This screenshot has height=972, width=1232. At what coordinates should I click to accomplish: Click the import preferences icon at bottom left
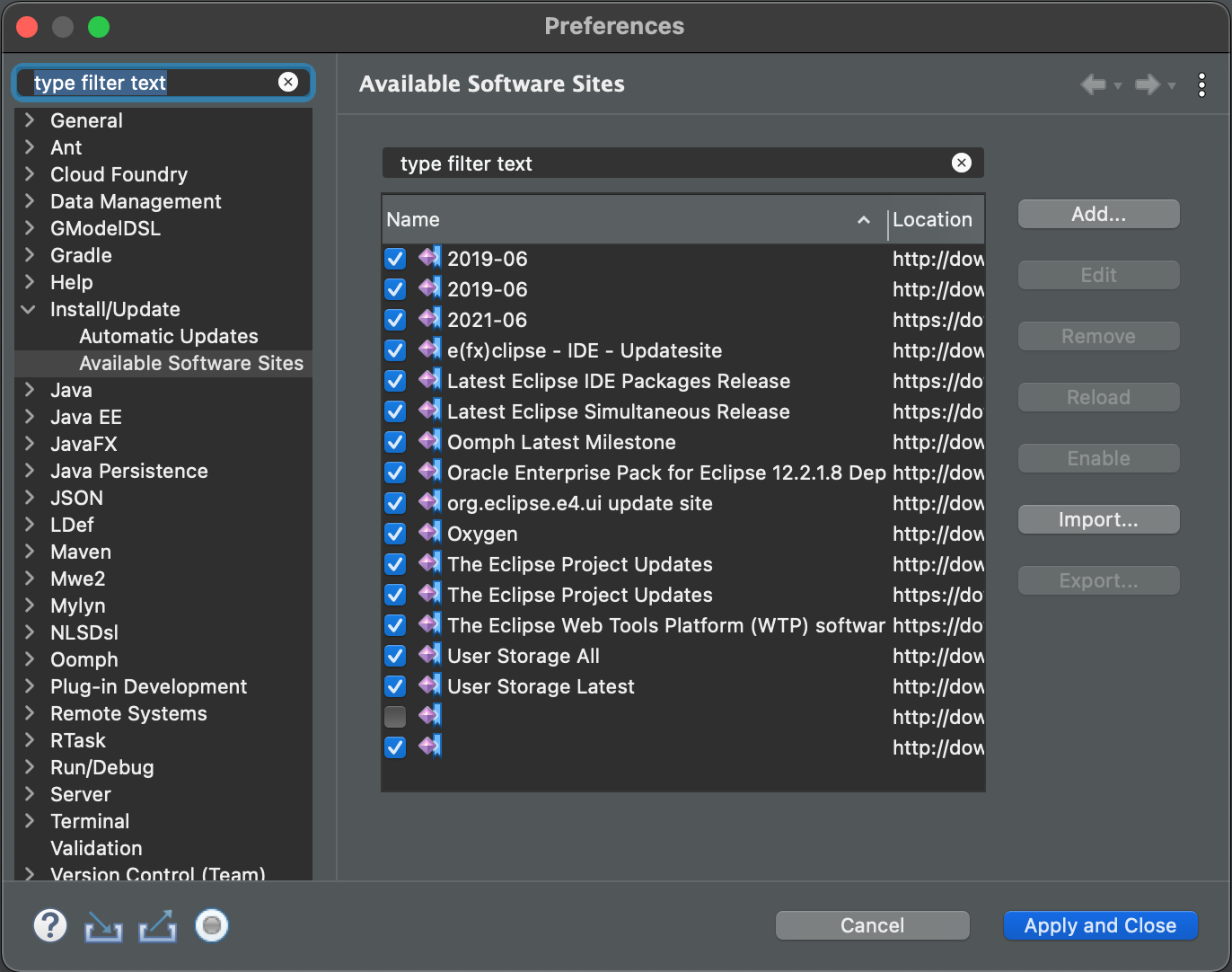(x=102, y=925)
